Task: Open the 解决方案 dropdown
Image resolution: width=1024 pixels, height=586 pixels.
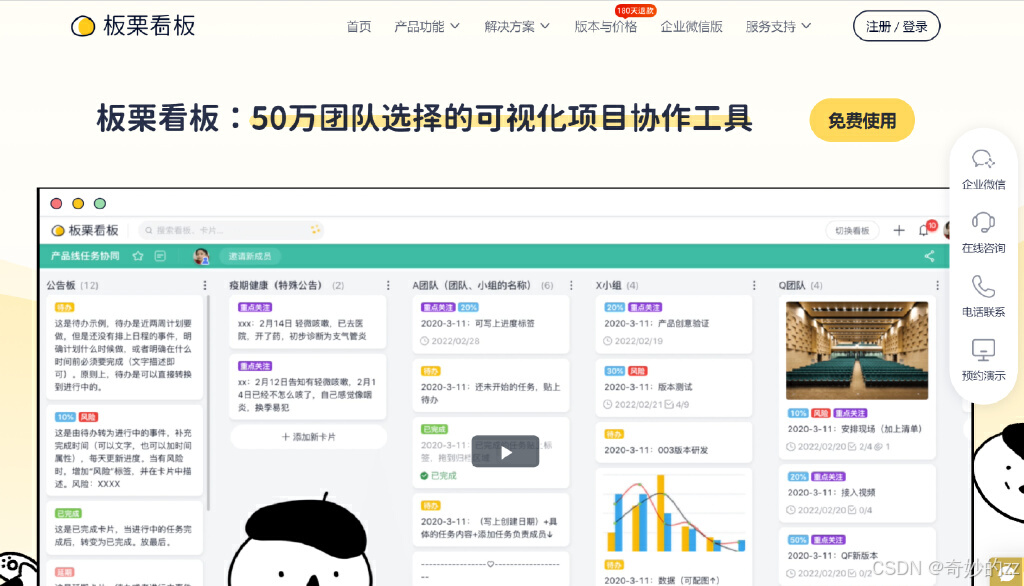Action: click(515, 26)
